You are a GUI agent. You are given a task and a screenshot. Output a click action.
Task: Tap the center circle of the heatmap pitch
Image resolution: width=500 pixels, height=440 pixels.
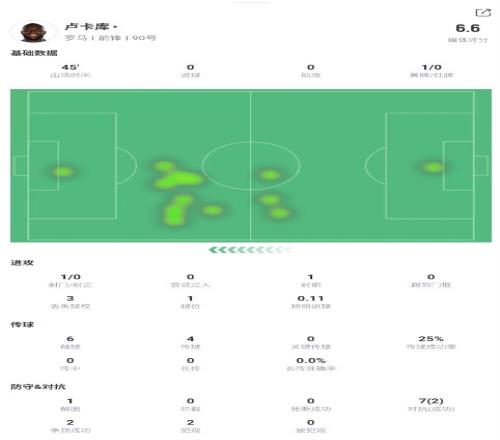click(251, 166)
